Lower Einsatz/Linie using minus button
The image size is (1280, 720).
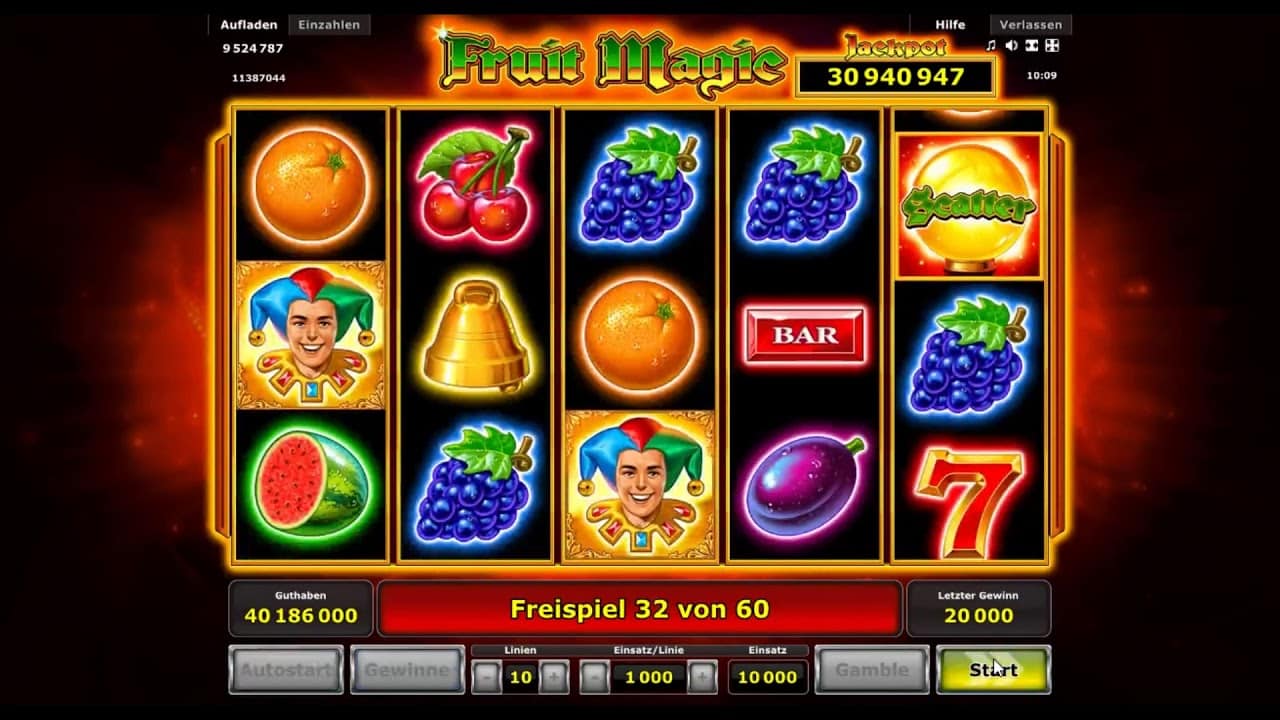tap(594, 677)
